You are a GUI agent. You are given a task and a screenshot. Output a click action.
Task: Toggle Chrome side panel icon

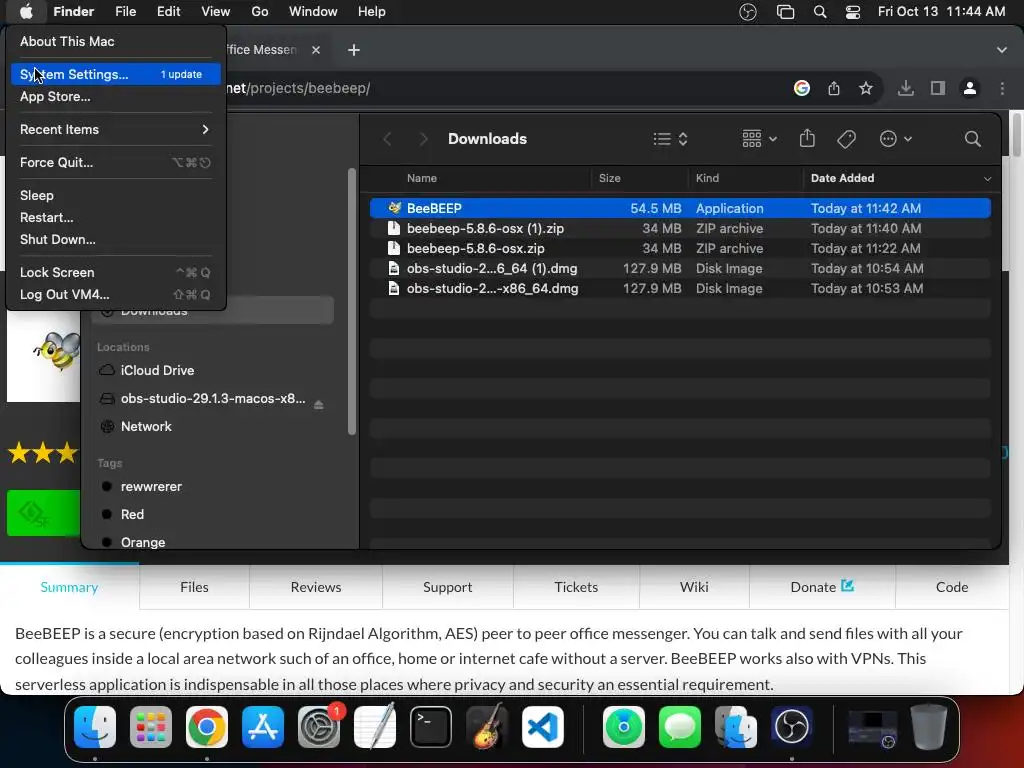[x=938, y=88]
